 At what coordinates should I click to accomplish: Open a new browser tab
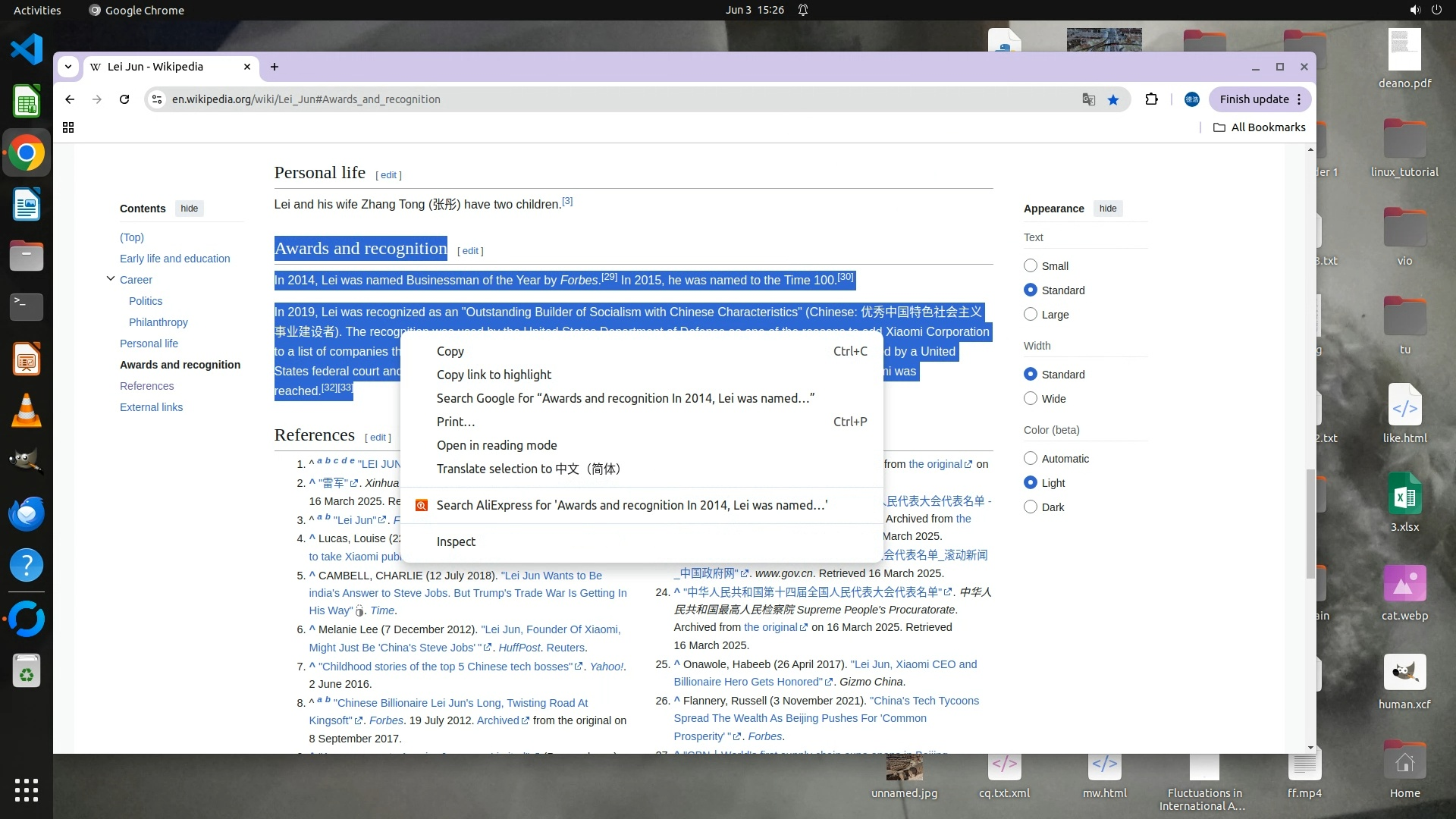(275, 67)
